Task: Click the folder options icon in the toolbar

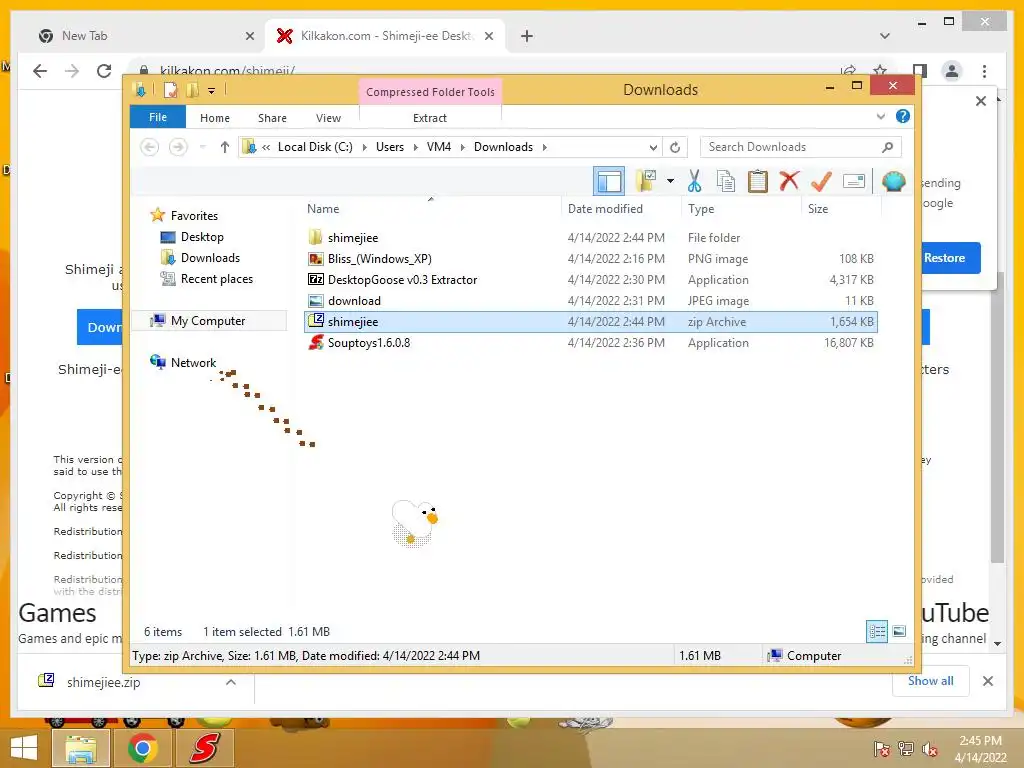Action: pyautogui.click(x=646, y=181)
